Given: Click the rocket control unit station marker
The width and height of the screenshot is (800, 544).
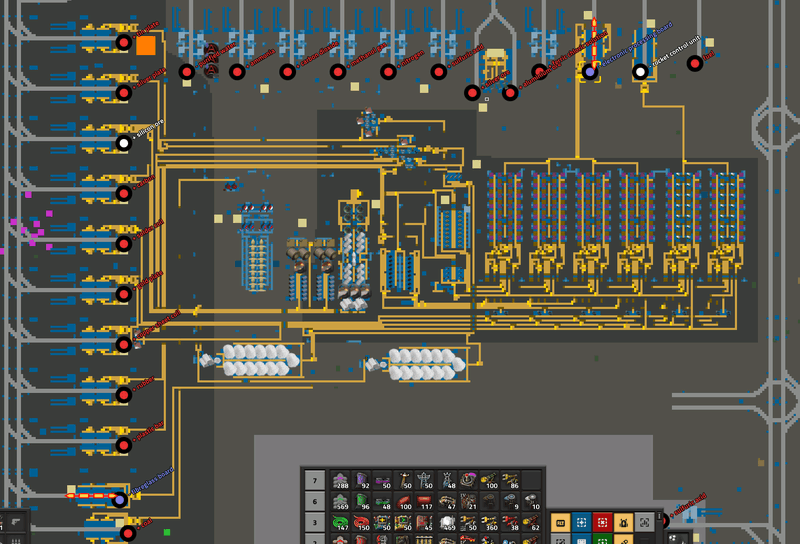Looking at the screenshot, I should pyautogui.click(x=640, y=72).
